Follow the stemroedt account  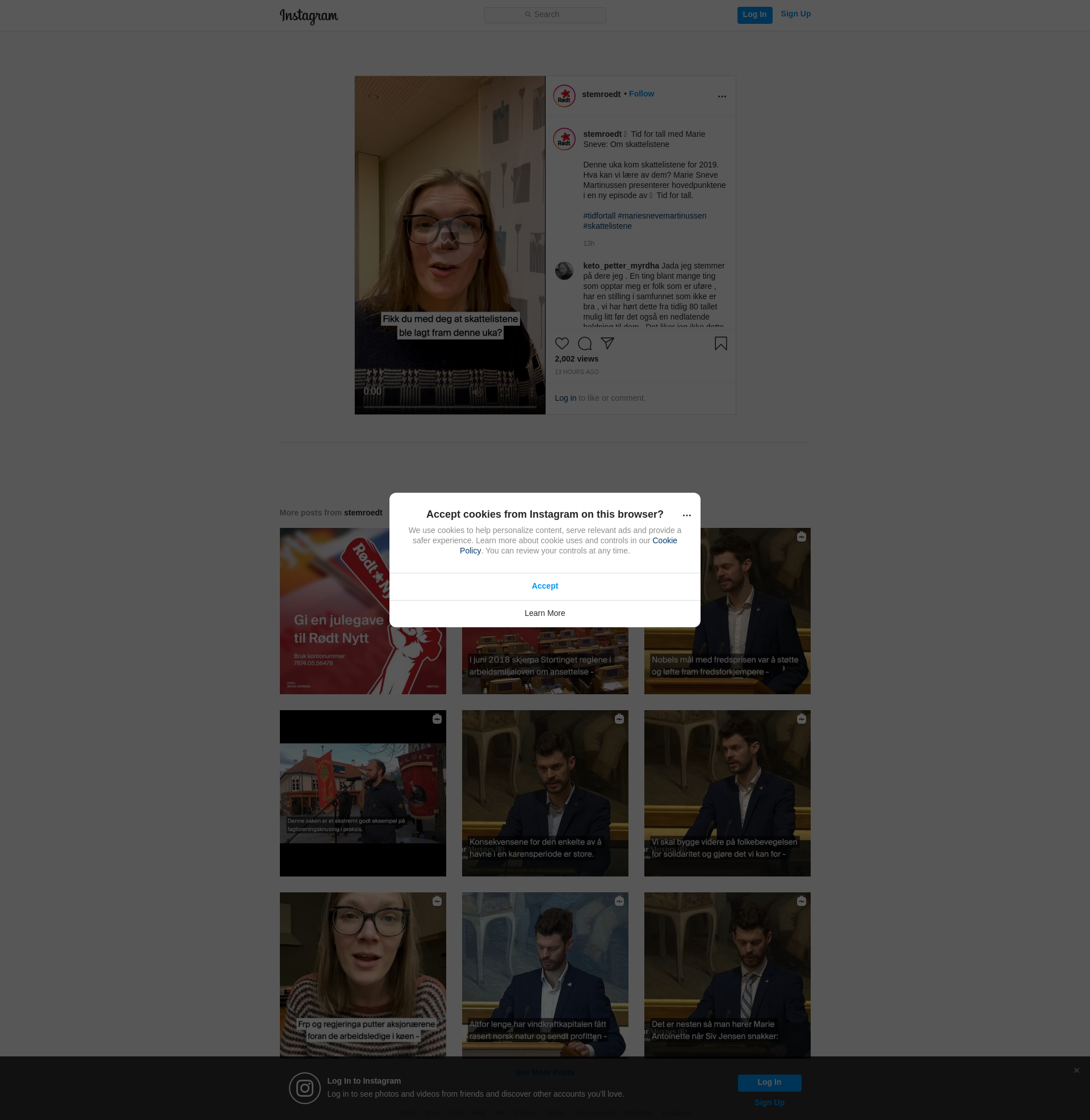(x=641, y=94)
